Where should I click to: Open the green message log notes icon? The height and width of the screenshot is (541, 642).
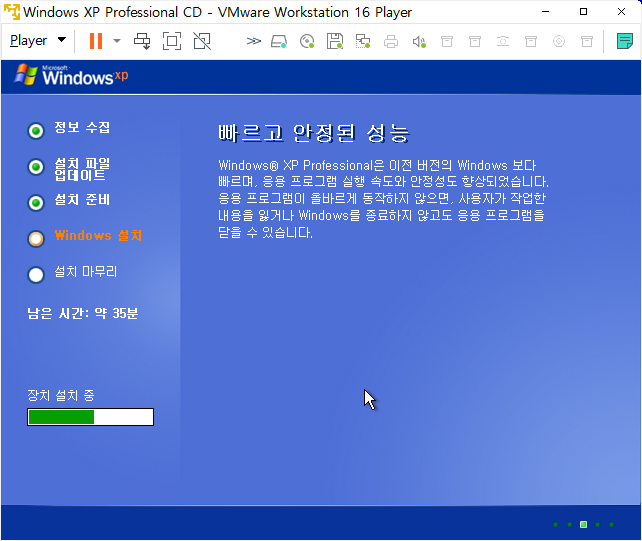625,41
